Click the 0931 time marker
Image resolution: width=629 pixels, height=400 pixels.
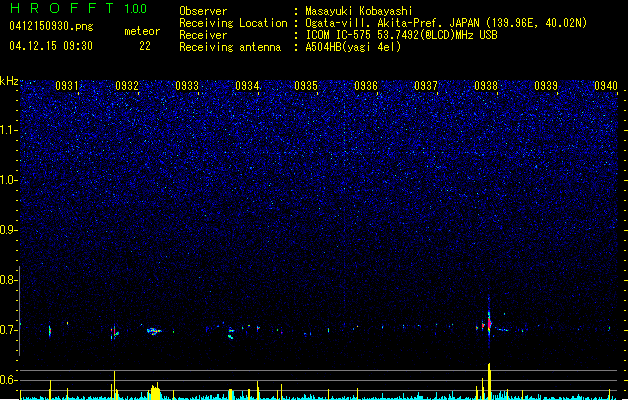[67, 86]
